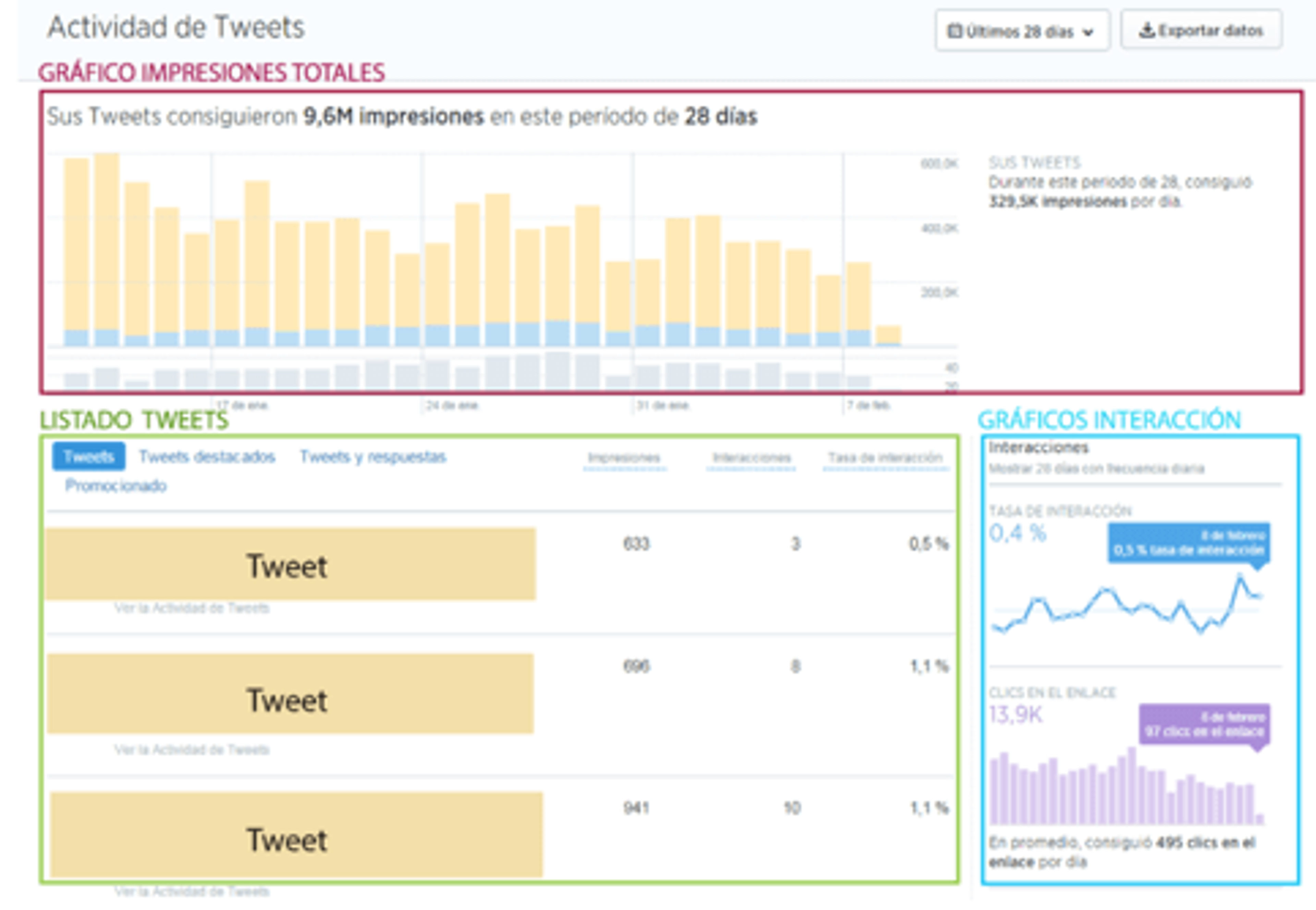Screen dimensions: 1316x910
Task: Click the tallest bar in impressions chart
Action: click(107, 250)
